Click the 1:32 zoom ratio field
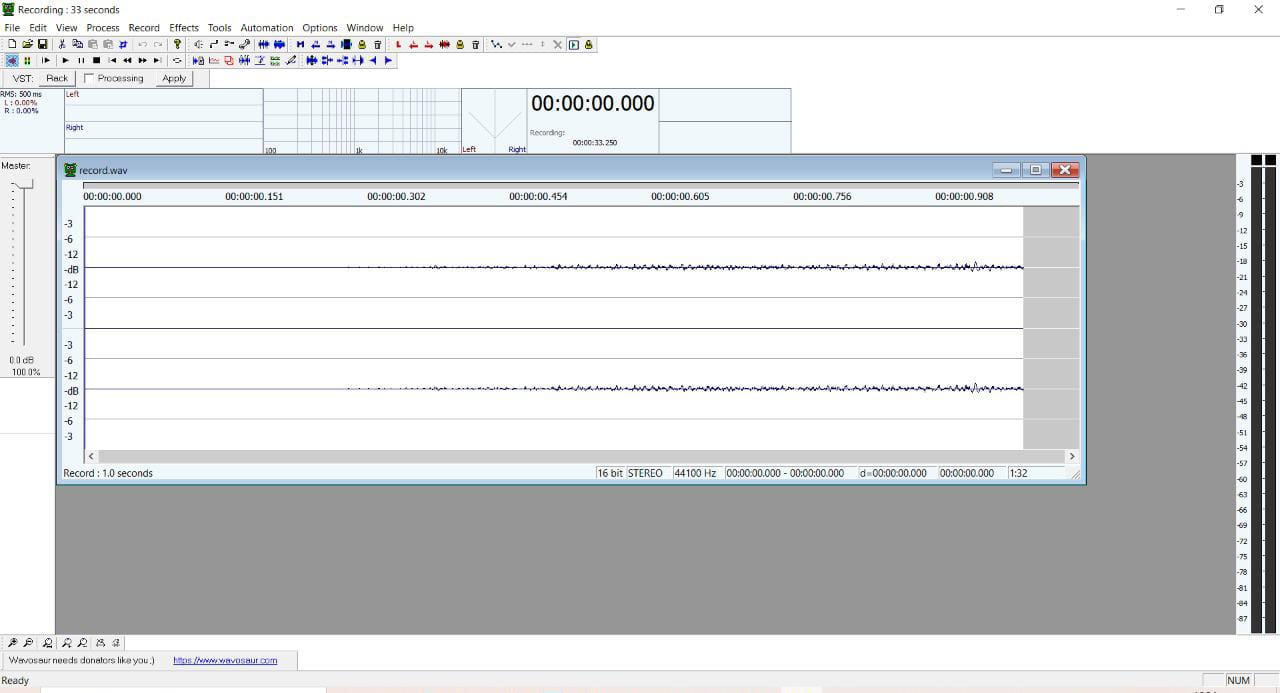Viewport: 1280px width, 693px height. [1020, 473]
